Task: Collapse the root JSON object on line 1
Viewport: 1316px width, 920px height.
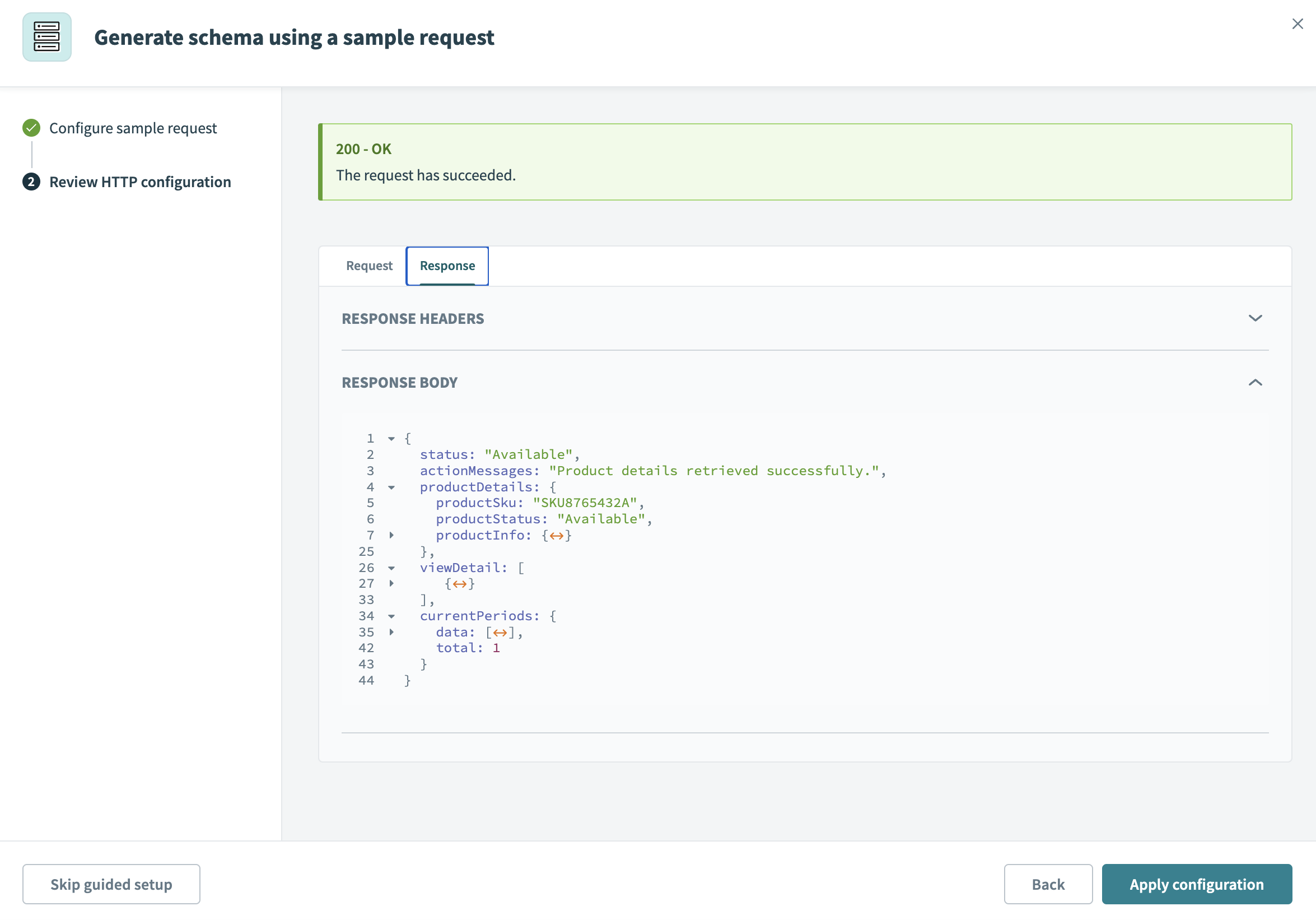Action: [x=391, y=439]
